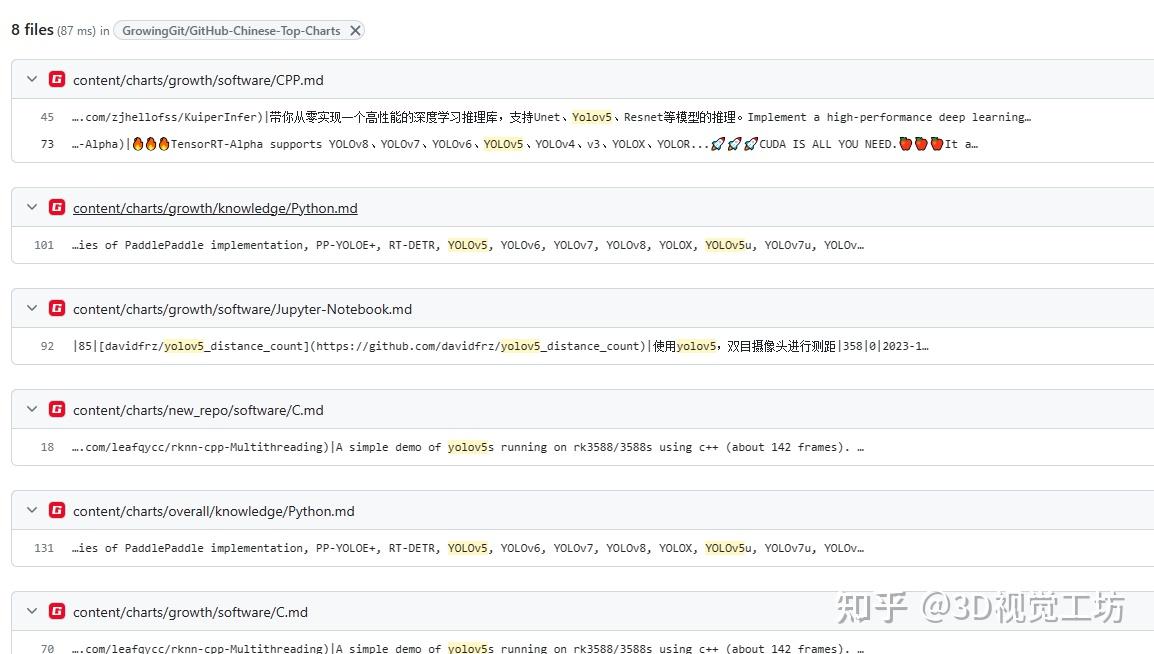Click line number 45 in CPP.md

[x=46, y=116]
